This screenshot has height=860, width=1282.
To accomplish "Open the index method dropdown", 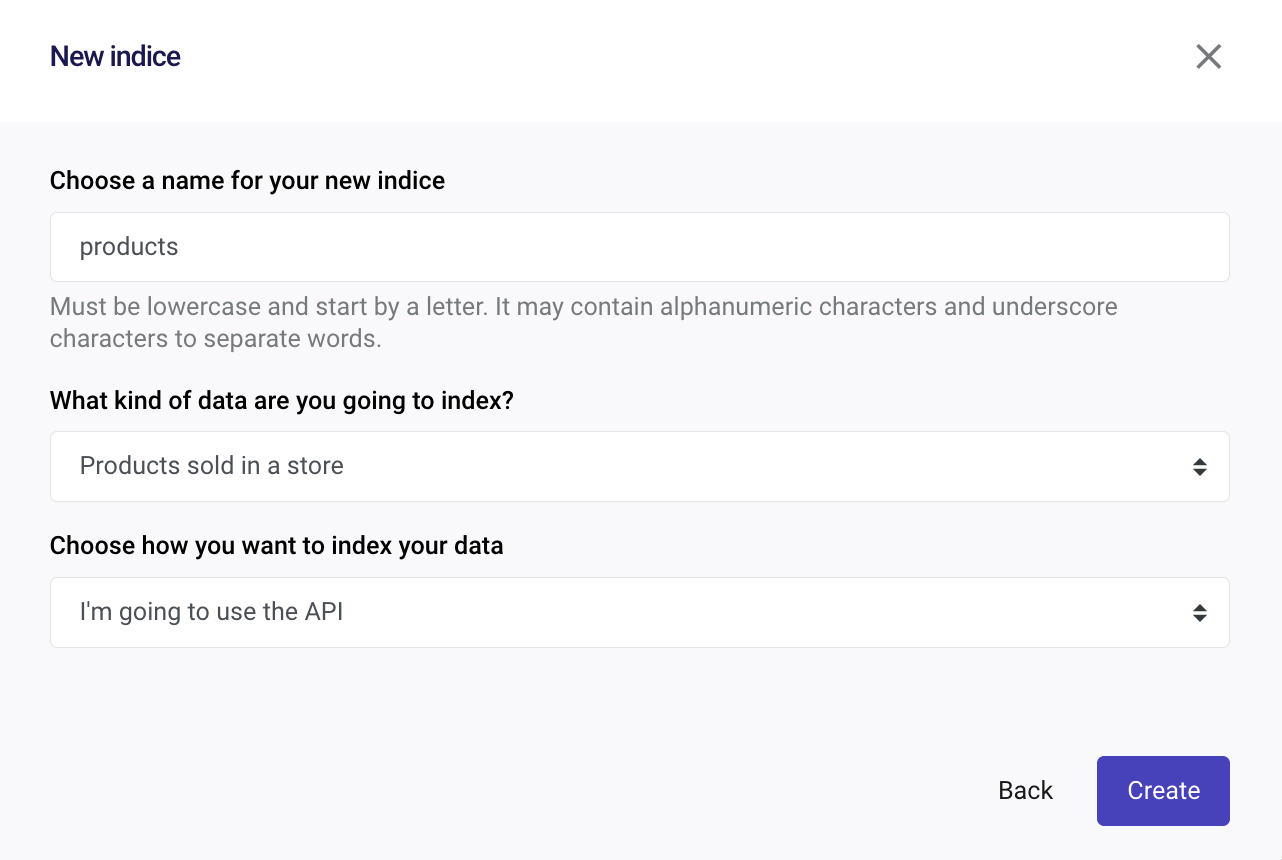I will 640,612.
